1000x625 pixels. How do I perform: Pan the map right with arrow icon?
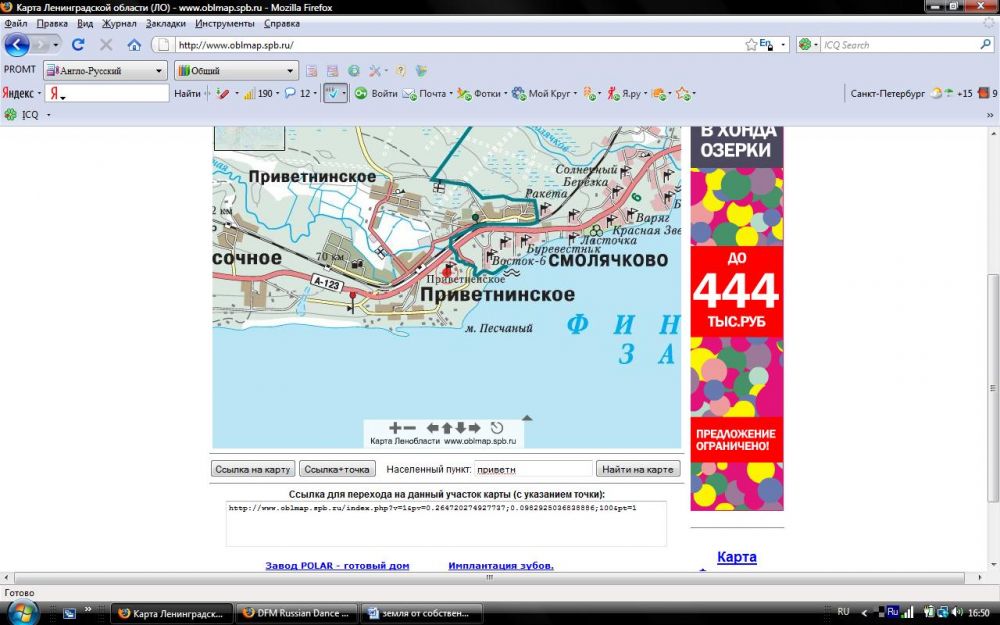[474, 428]
